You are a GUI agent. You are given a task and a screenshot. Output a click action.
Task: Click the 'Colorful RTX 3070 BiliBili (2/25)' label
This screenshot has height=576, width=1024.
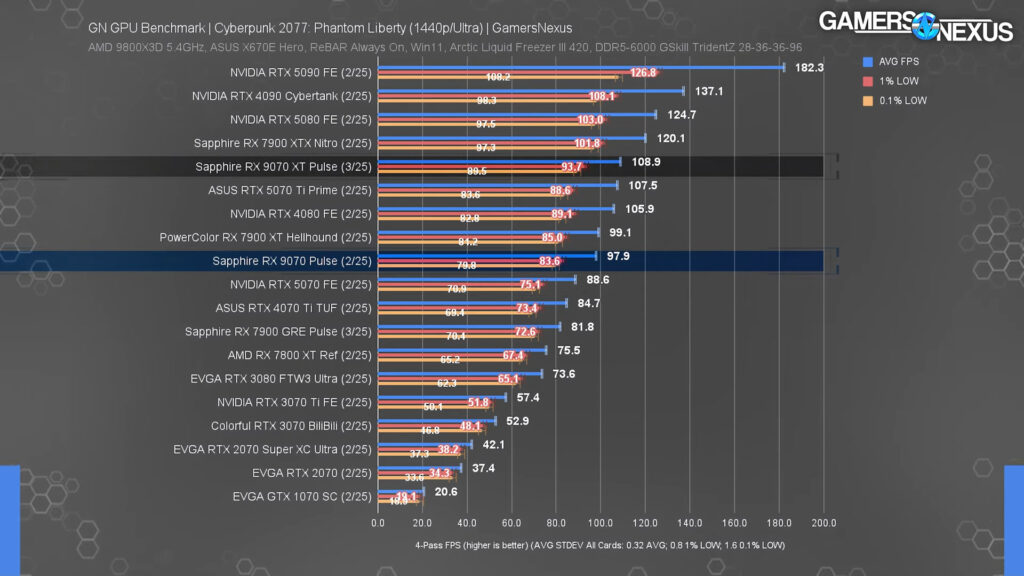(291, 425)
